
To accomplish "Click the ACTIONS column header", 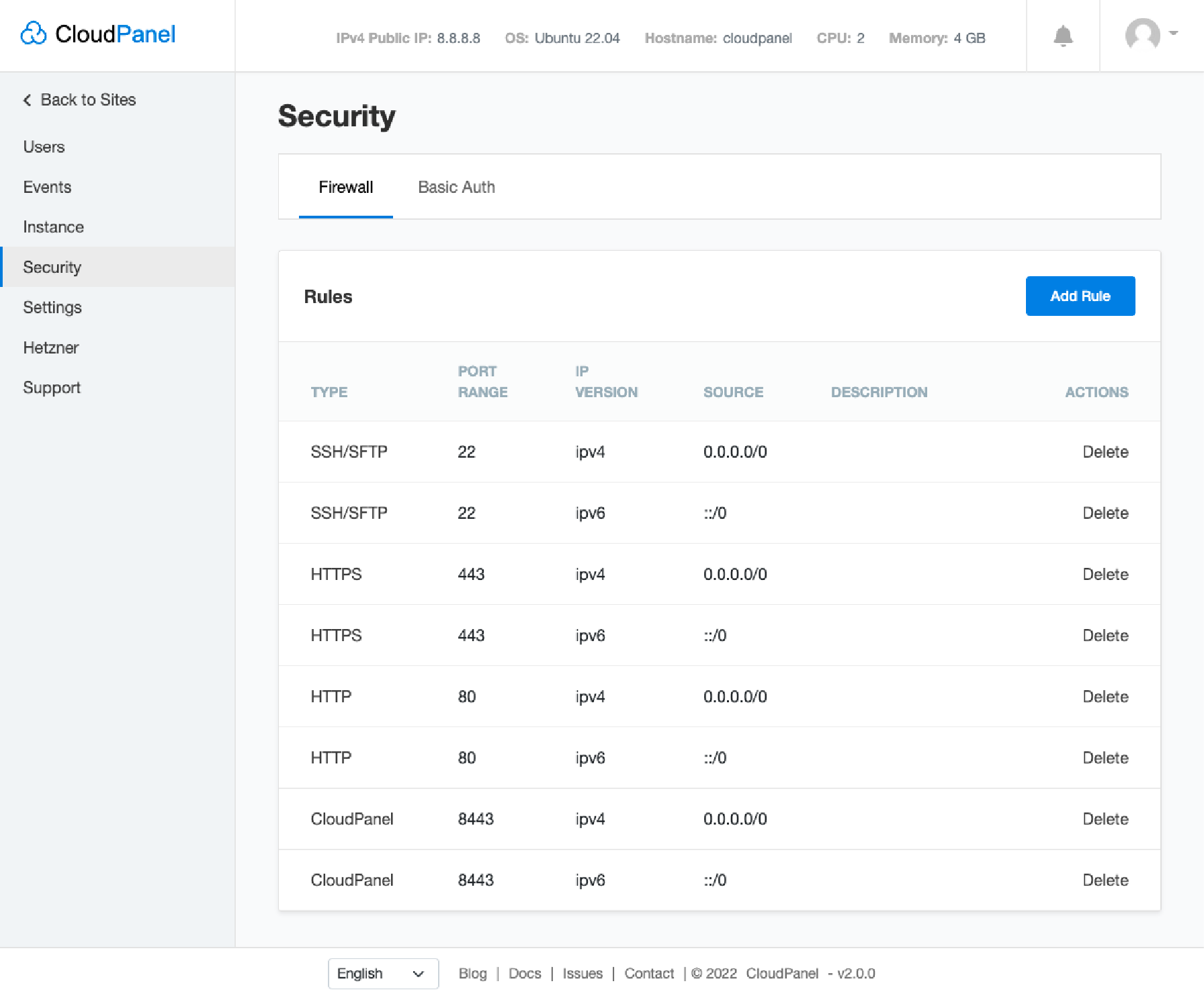I will tap(1096, 392).
